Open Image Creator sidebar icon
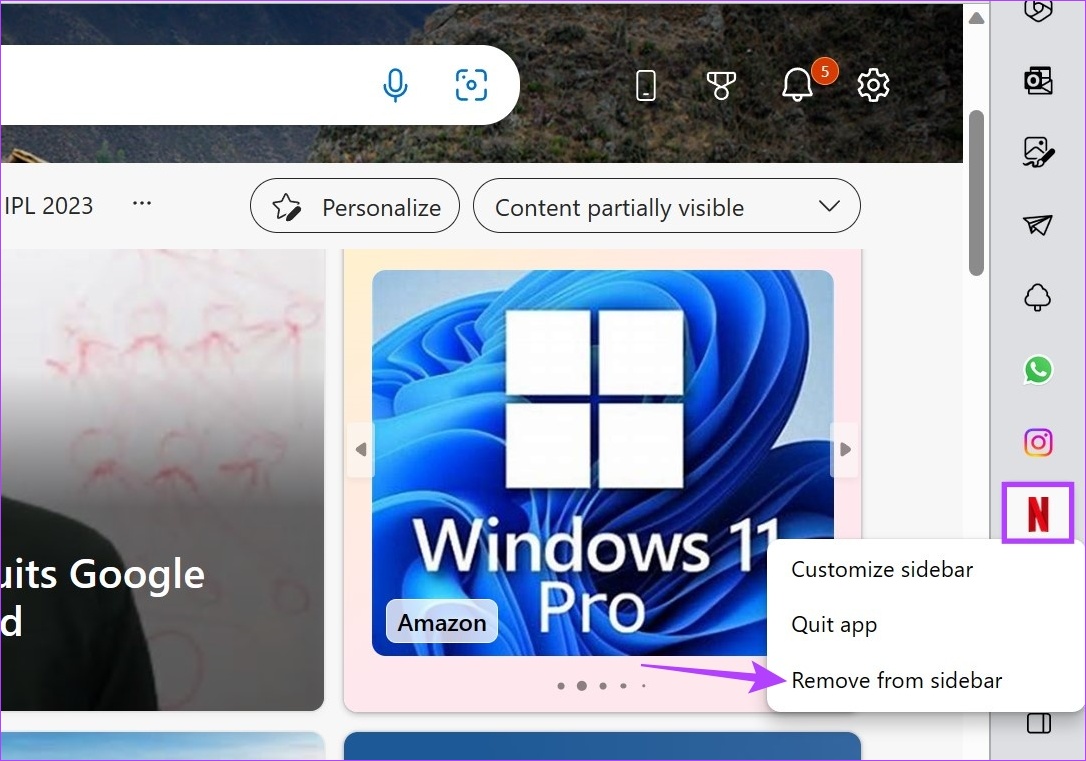The width and height of the screenshot is (1086, 761). coord(1038,152)
